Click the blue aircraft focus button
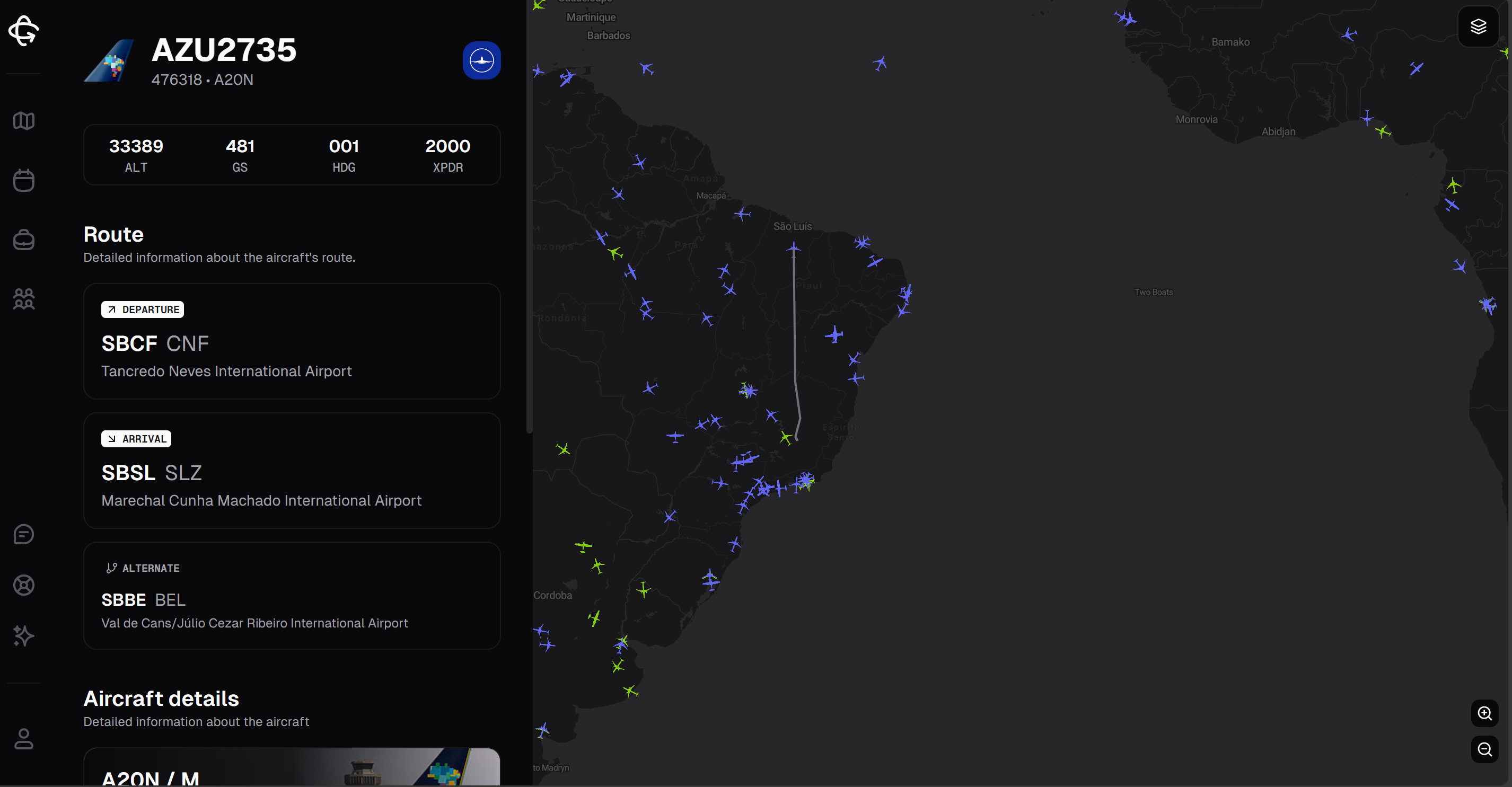The width and height of the screenshot is (1512, 787). pos(481,60)
